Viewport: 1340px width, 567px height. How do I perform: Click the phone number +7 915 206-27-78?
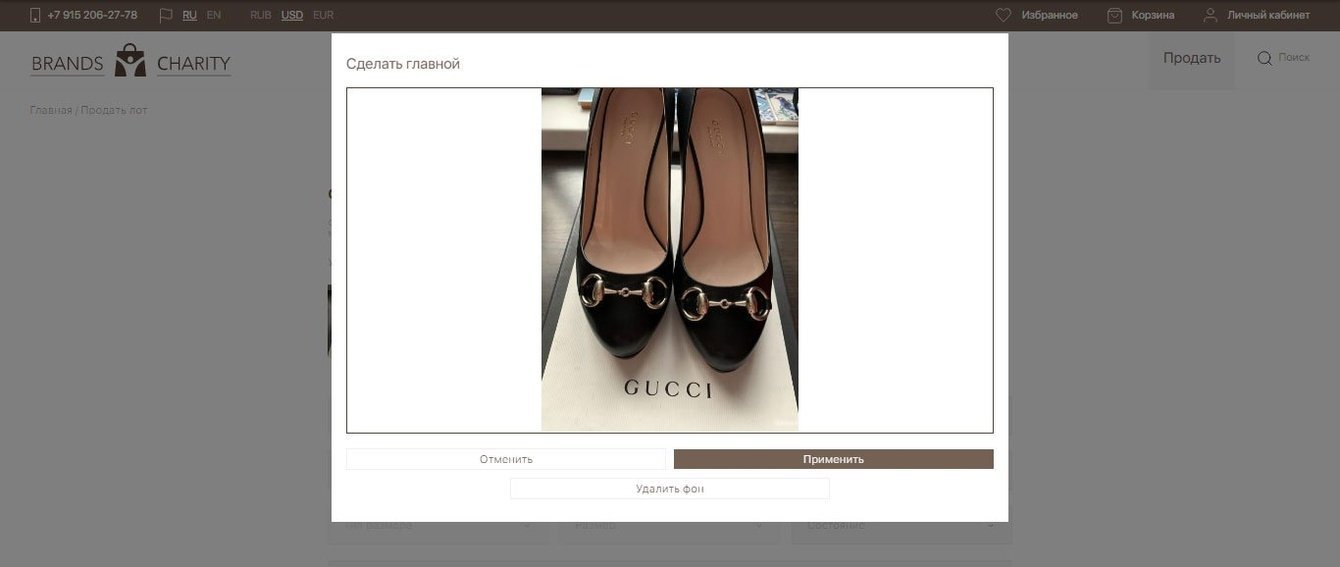coord(92,15)
